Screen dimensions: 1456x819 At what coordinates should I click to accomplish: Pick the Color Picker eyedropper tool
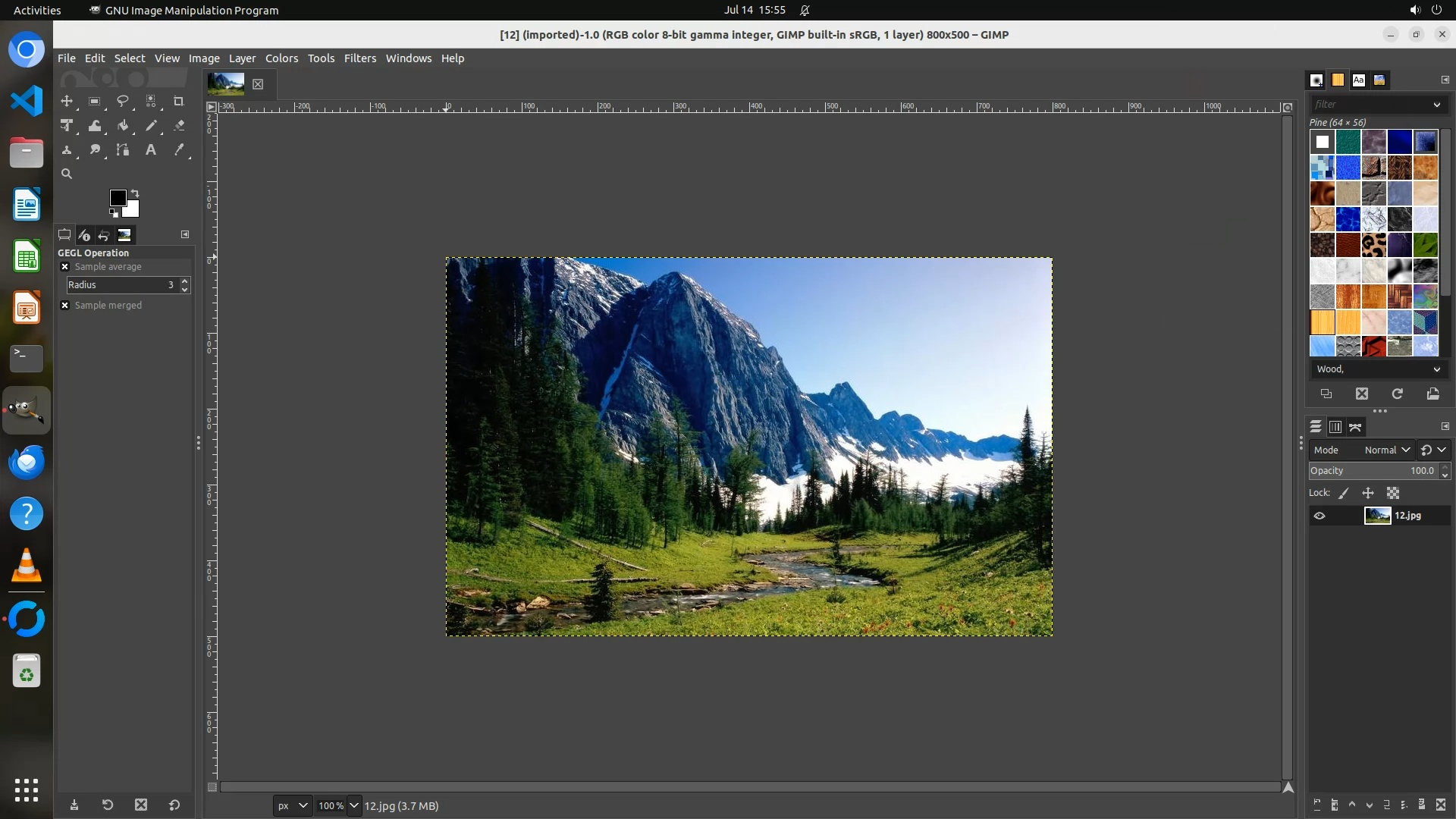(179, 150)
